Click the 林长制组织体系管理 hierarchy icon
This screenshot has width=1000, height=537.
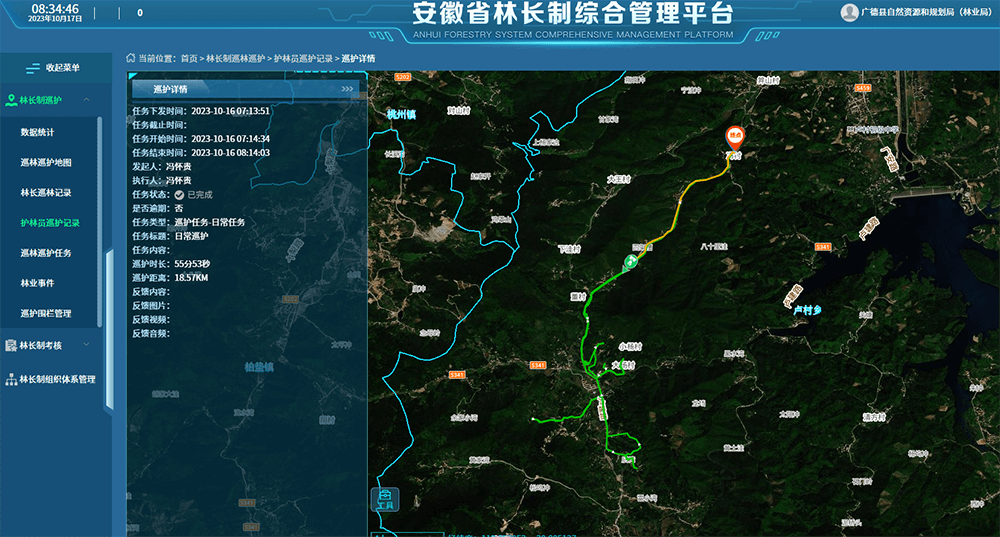(x=11, y=379)
